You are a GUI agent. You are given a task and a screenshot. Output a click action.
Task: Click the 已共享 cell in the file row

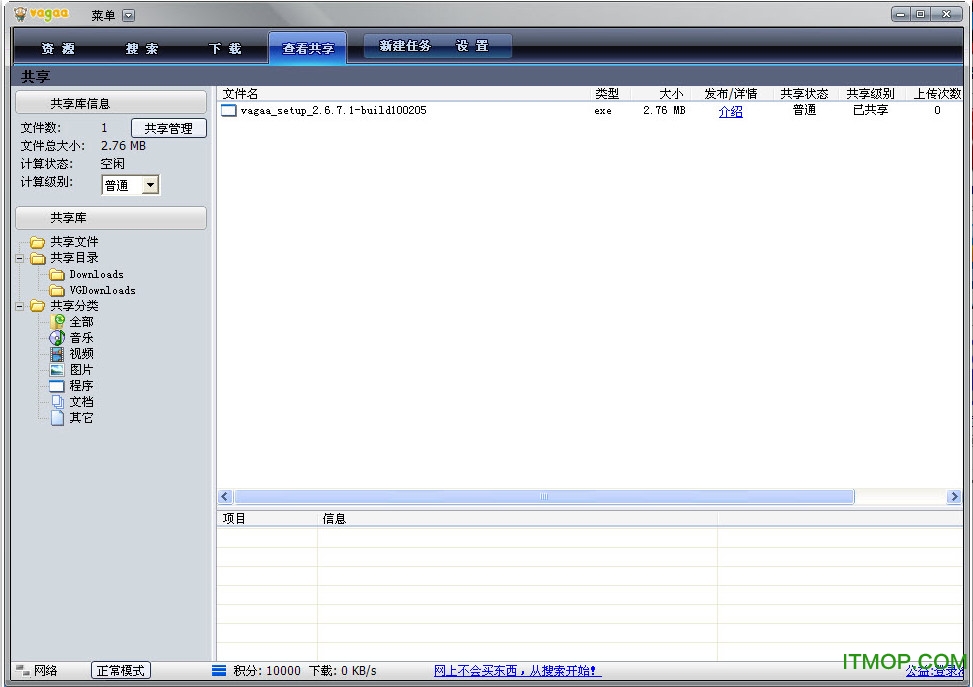click(x=871, y=110)
